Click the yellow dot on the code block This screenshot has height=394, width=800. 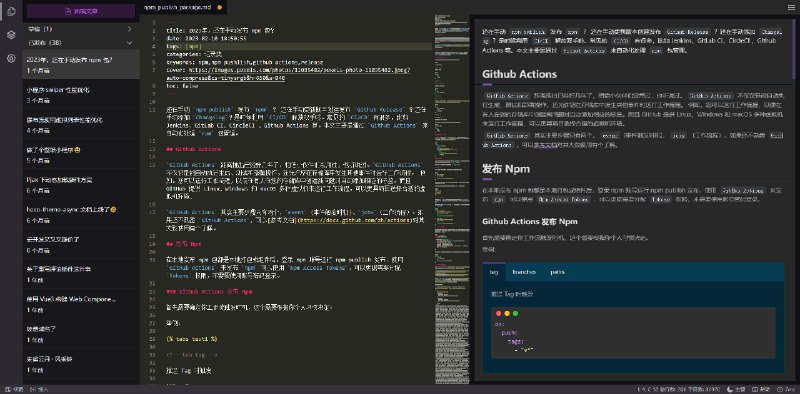click(x=507, y=314)
